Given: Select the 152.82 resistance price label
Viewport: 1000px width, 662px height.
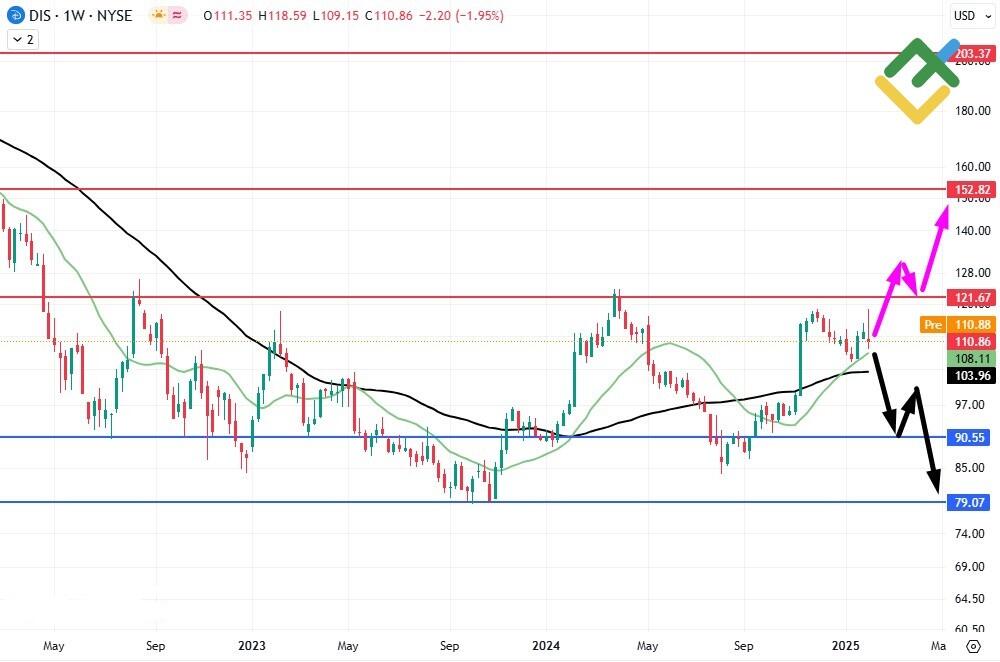Looking at the screenshot, I should 972,189.
